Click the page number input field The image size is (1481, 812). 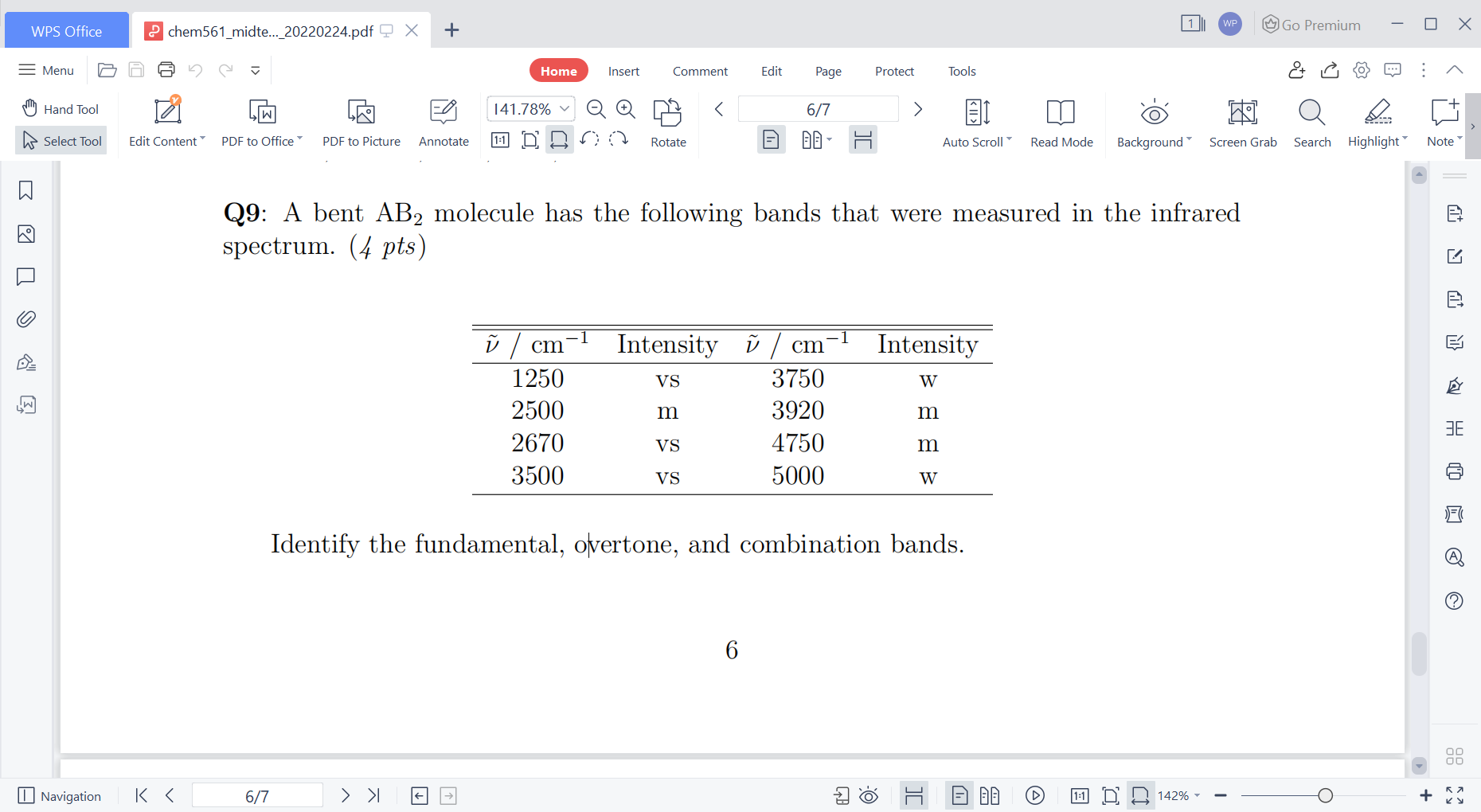(818, 108)
